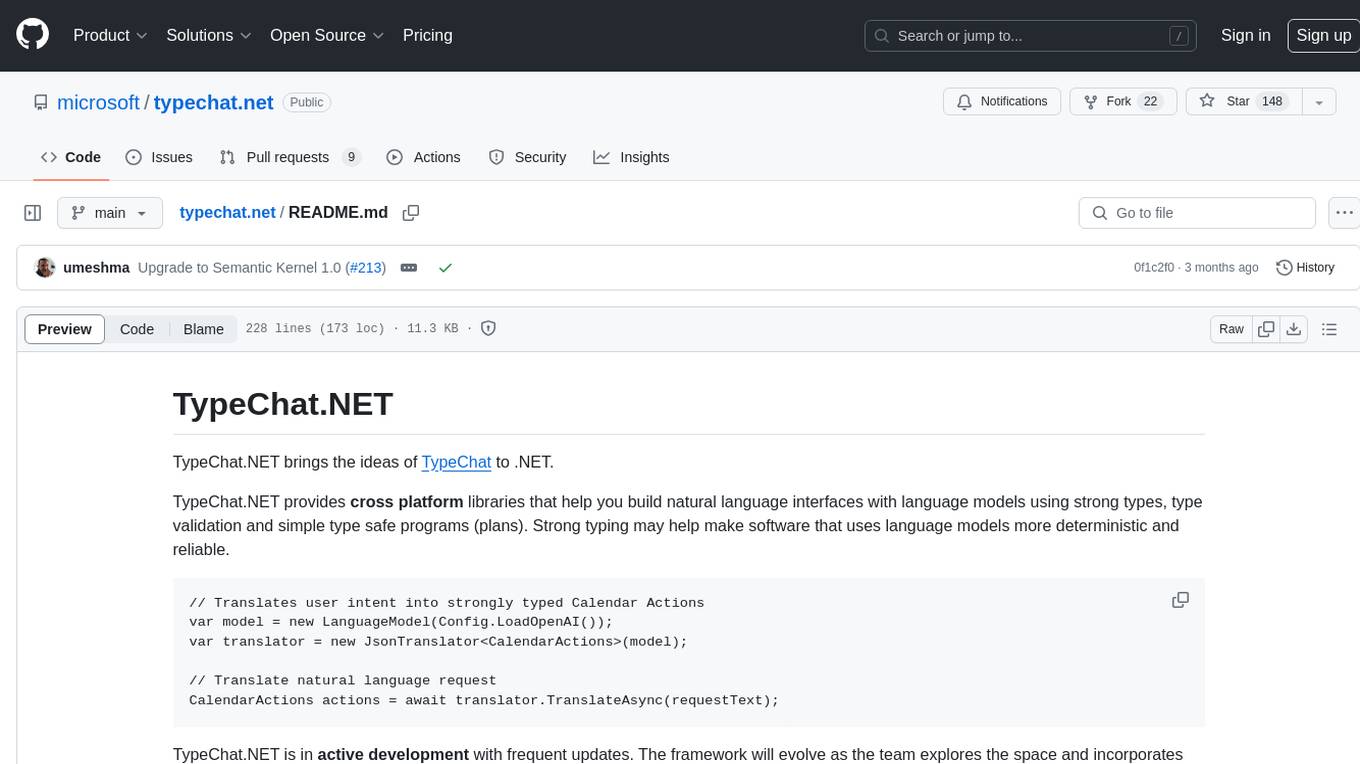Open pull request #213 link
The width and height of the screenshot is (1360, 764).
tap(364, 268)
